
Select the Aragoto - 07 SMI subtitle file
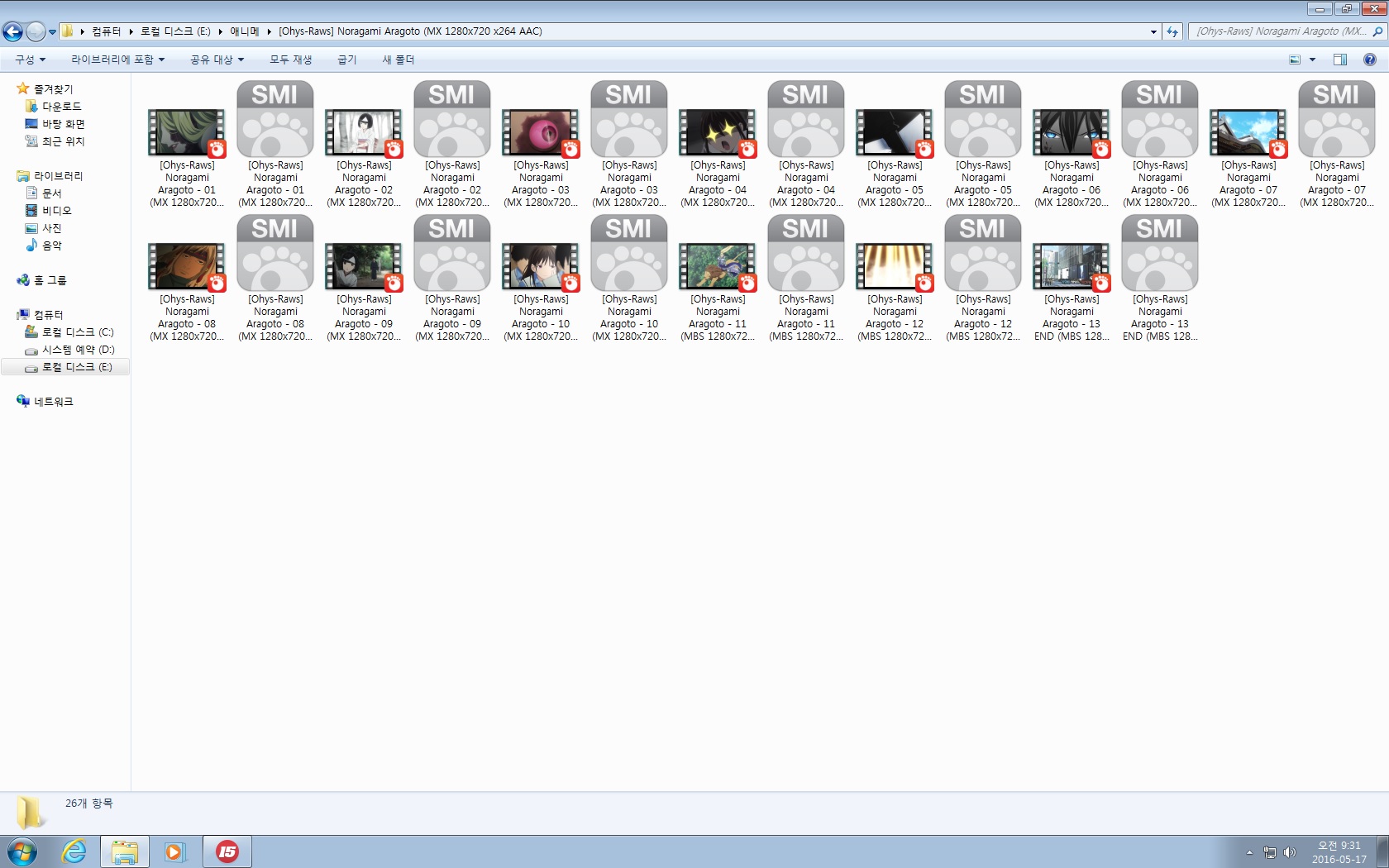pyautogui.click(x=1337, y=119)
